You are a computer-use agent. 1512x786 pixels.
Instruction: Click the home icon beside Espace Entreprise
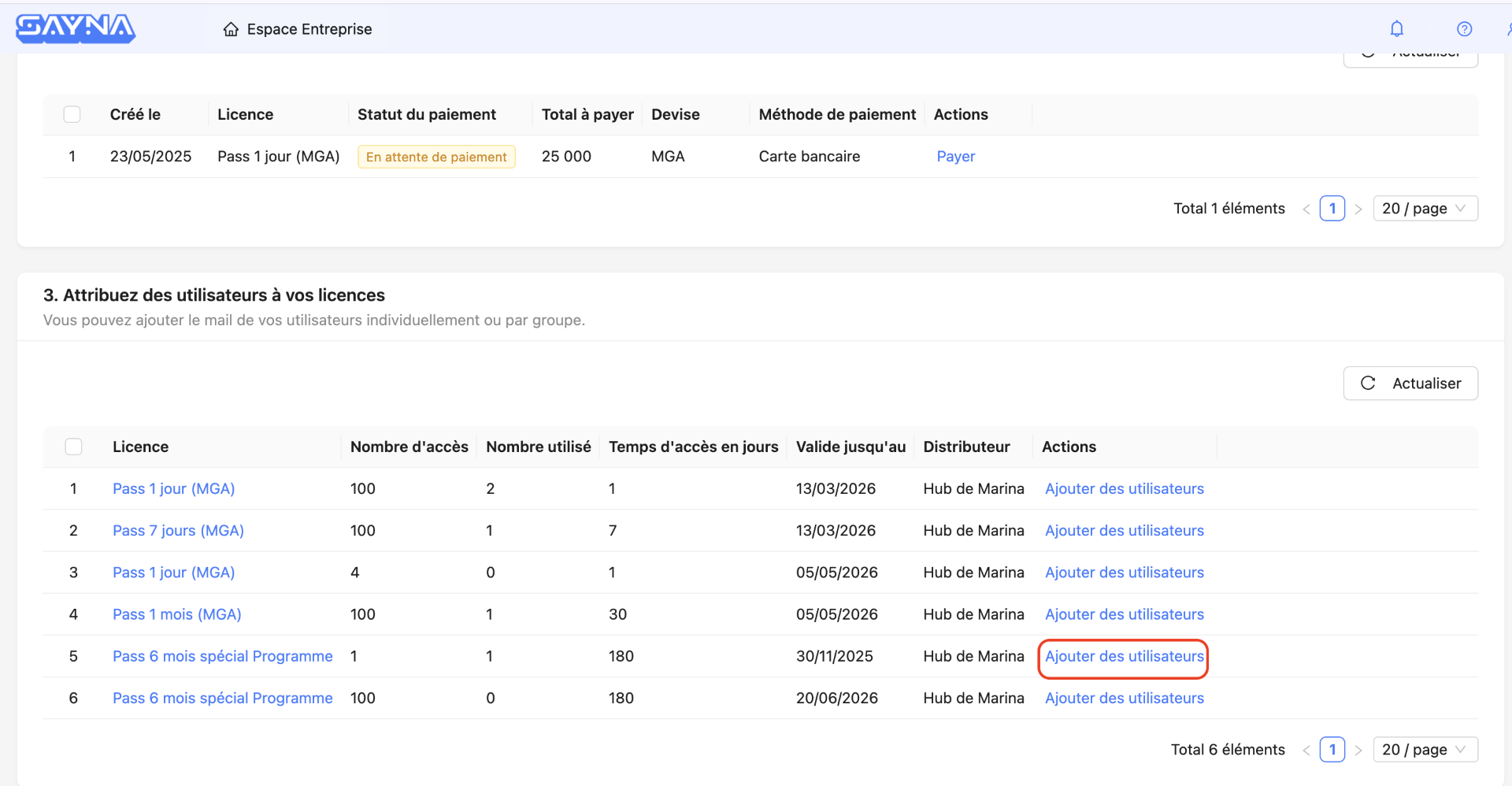coord(231,29)
